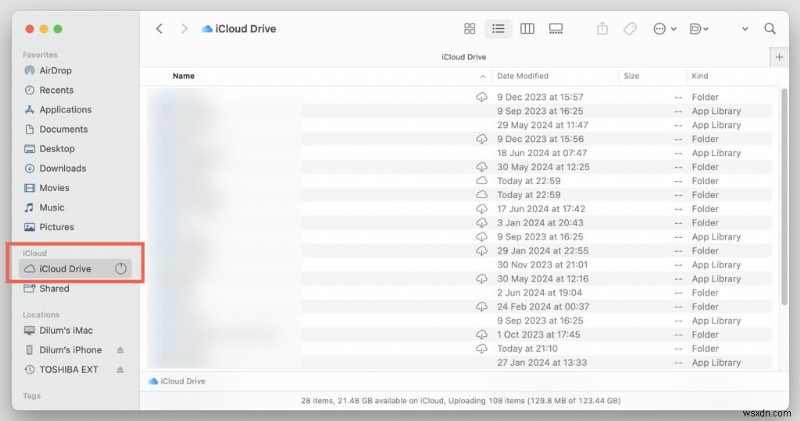Select row dated 30 Nov 2023 at 21:01
Viewport: 800px width, 421px height.
coord(459,265)
